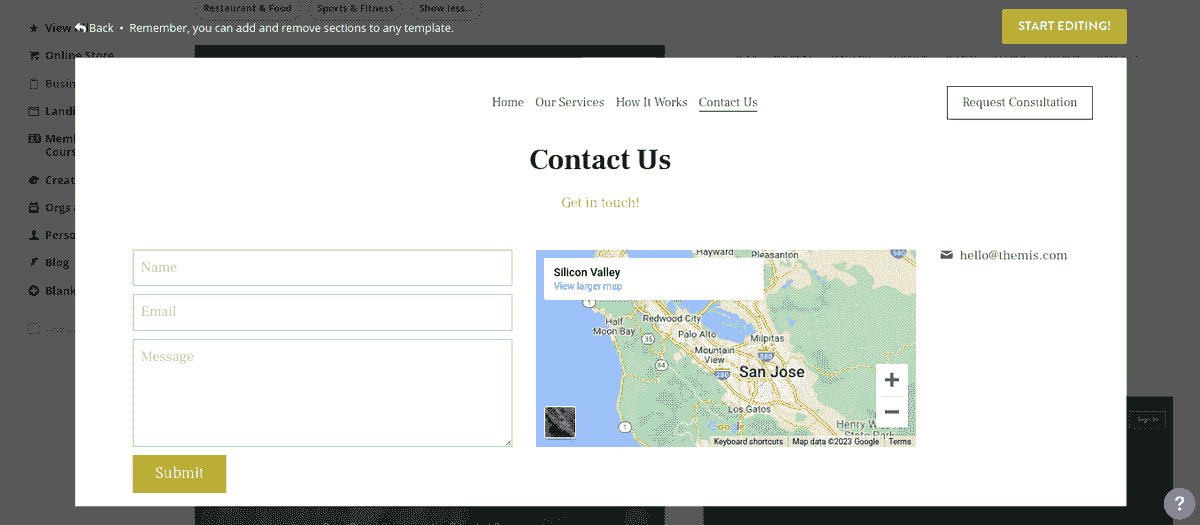Click the Request Consultation button
The width and height of the screenshot is (1200, 525).
[1019, 102]
